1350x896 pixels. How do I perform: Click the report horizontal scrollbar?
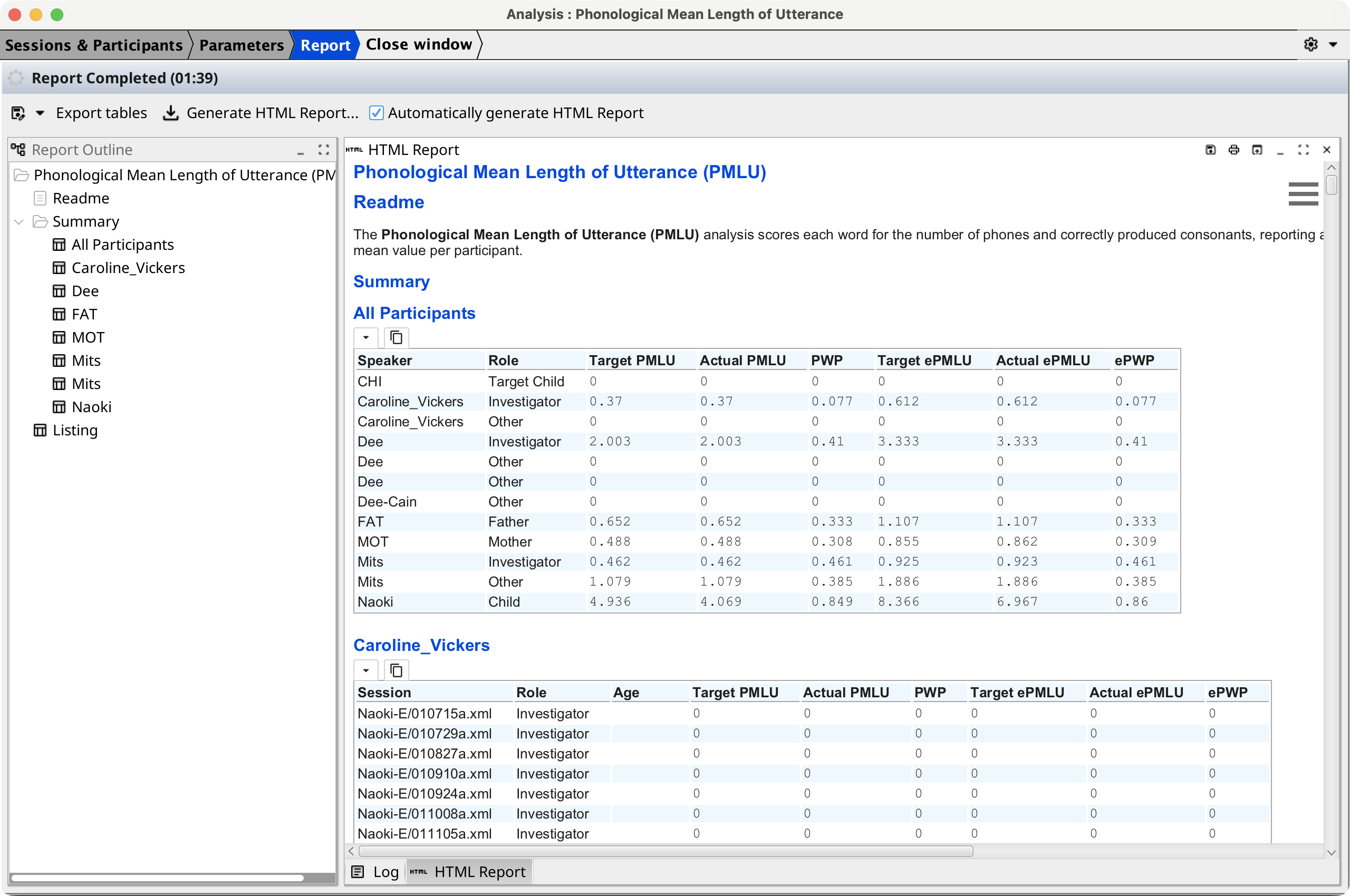[x=666, y=851]
